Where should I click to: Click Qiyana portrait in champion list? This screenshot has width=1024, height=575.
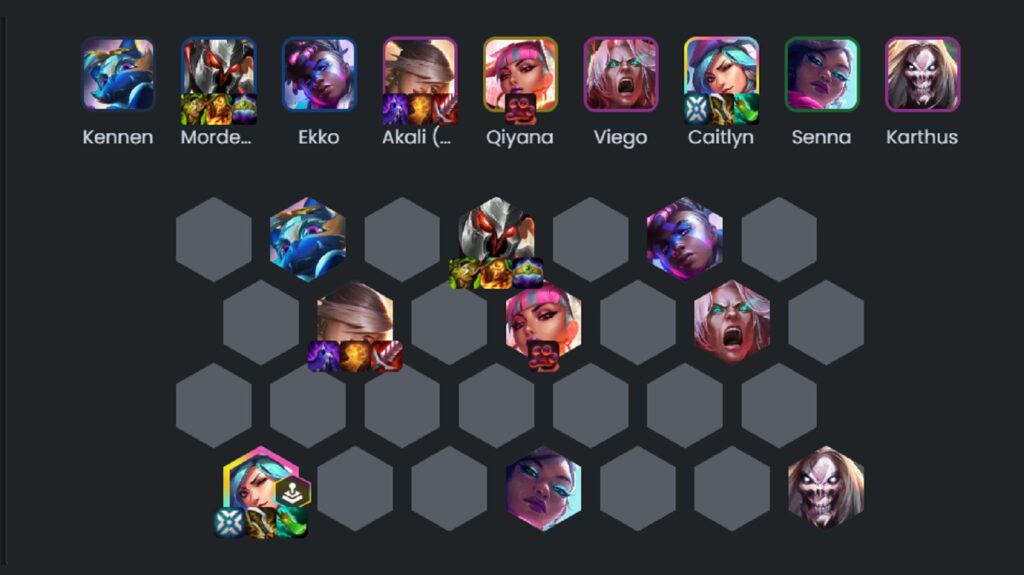click(x=520, y=74)
